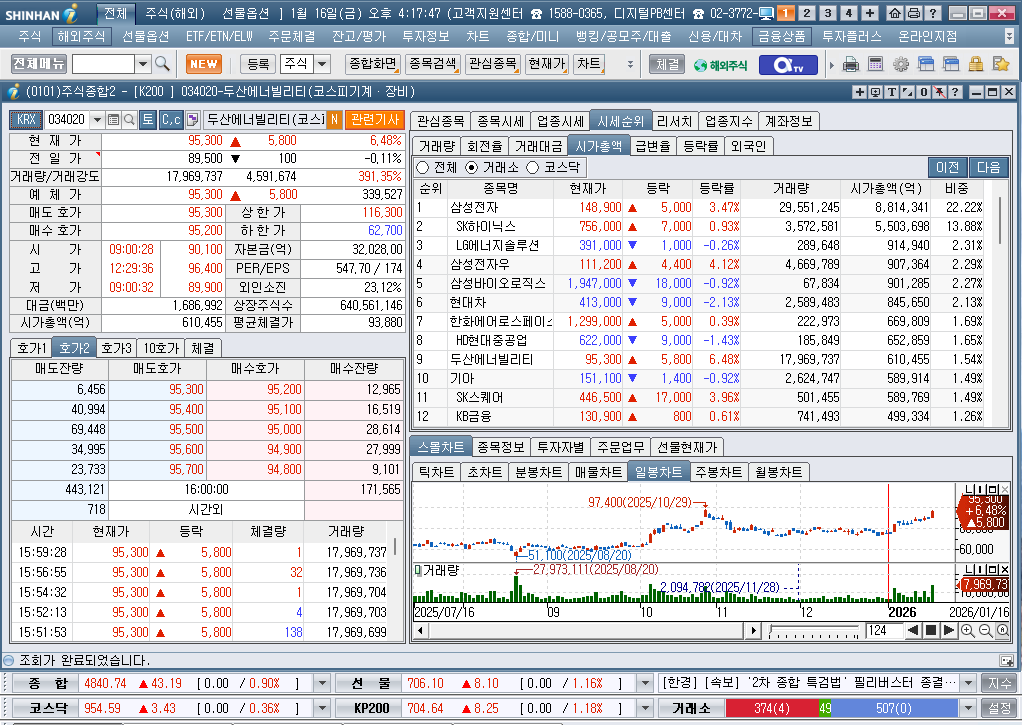Switch to the 주봉차트 tab
1022x725 pixels.
pos(718,472)
